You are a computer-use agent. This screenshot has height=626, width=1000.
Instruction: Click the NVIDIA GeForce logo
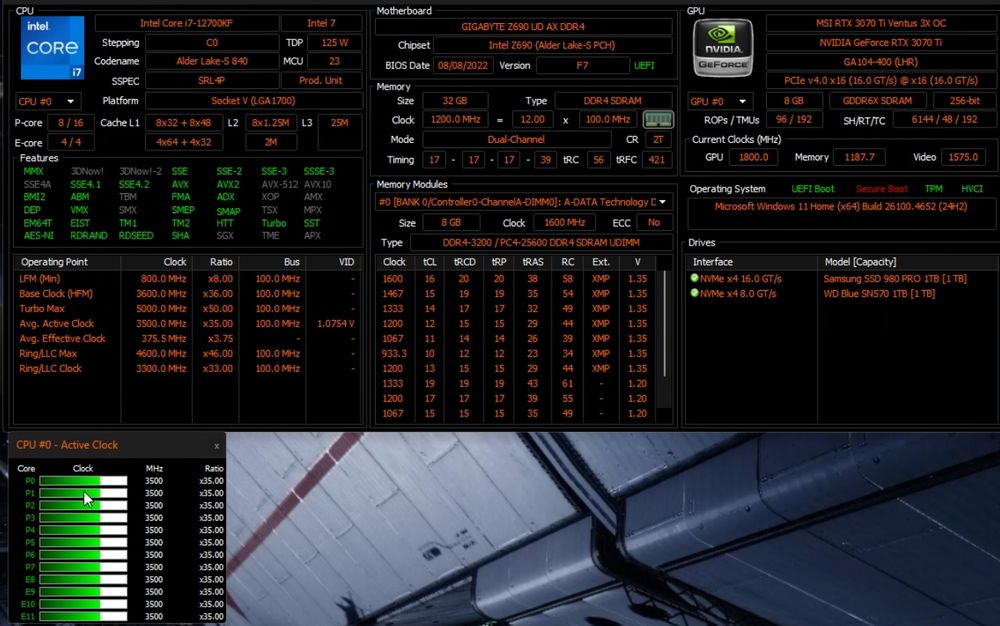[723, 48]
